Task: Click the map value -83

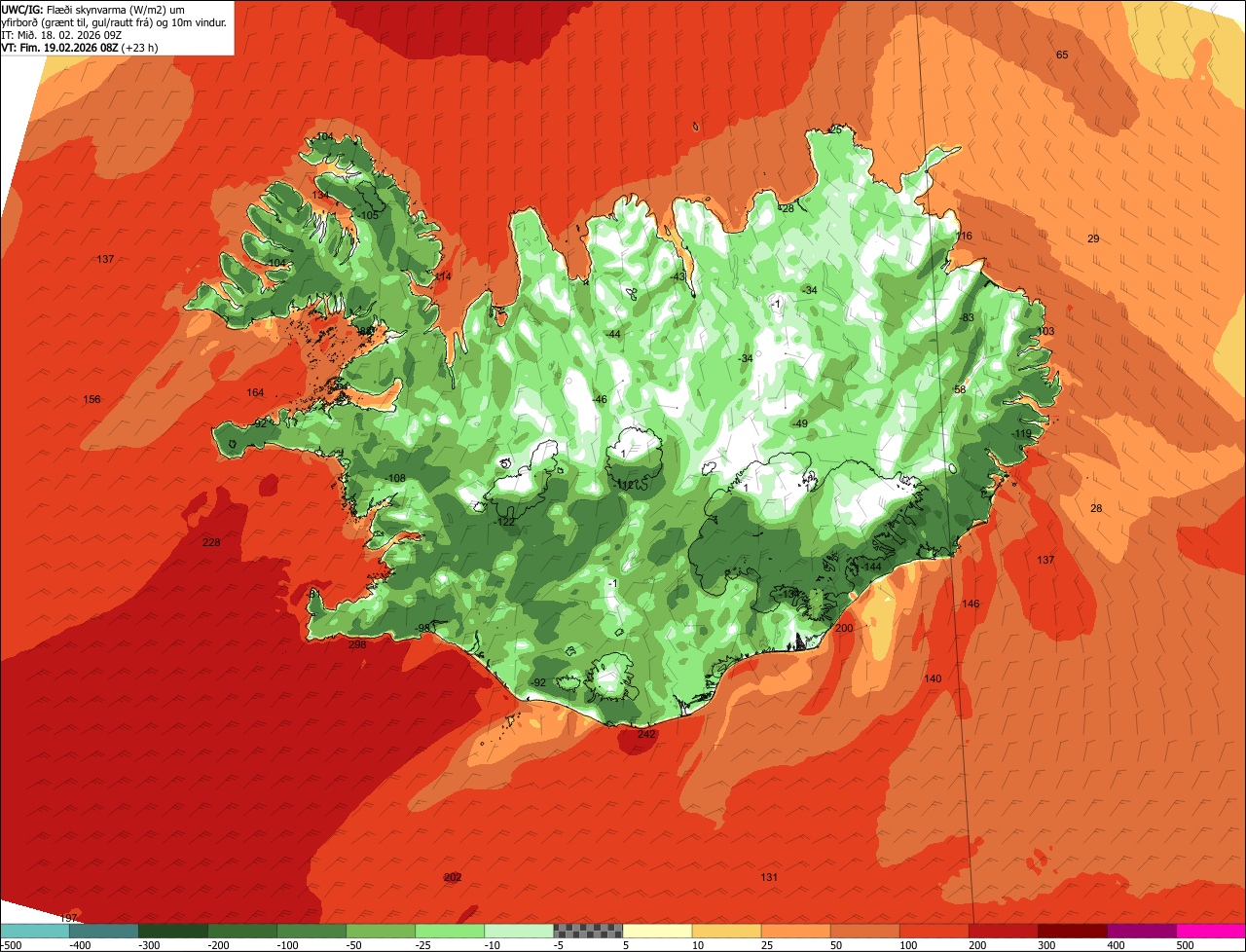Action: (966, 317)
